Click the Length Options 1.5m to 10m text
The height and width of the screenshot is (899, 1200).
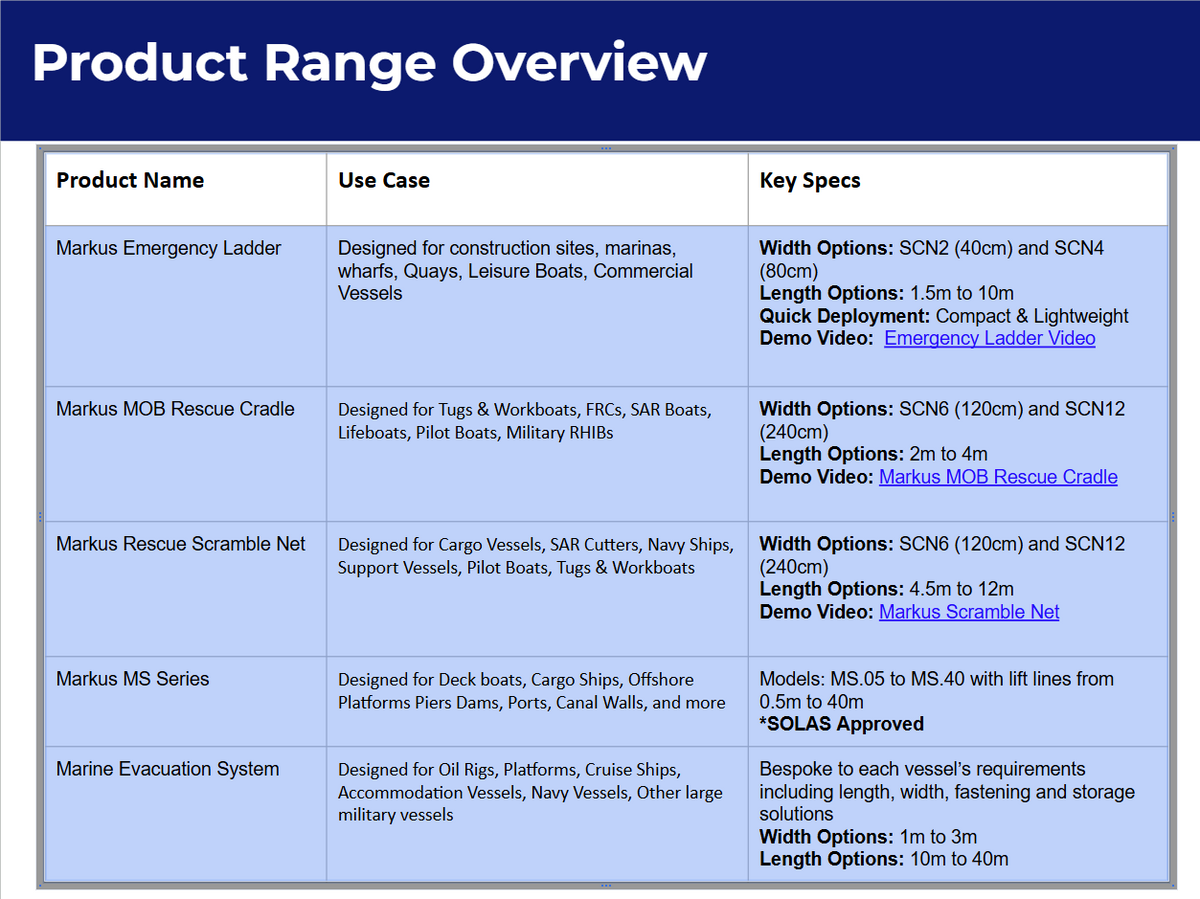[886, 293]
